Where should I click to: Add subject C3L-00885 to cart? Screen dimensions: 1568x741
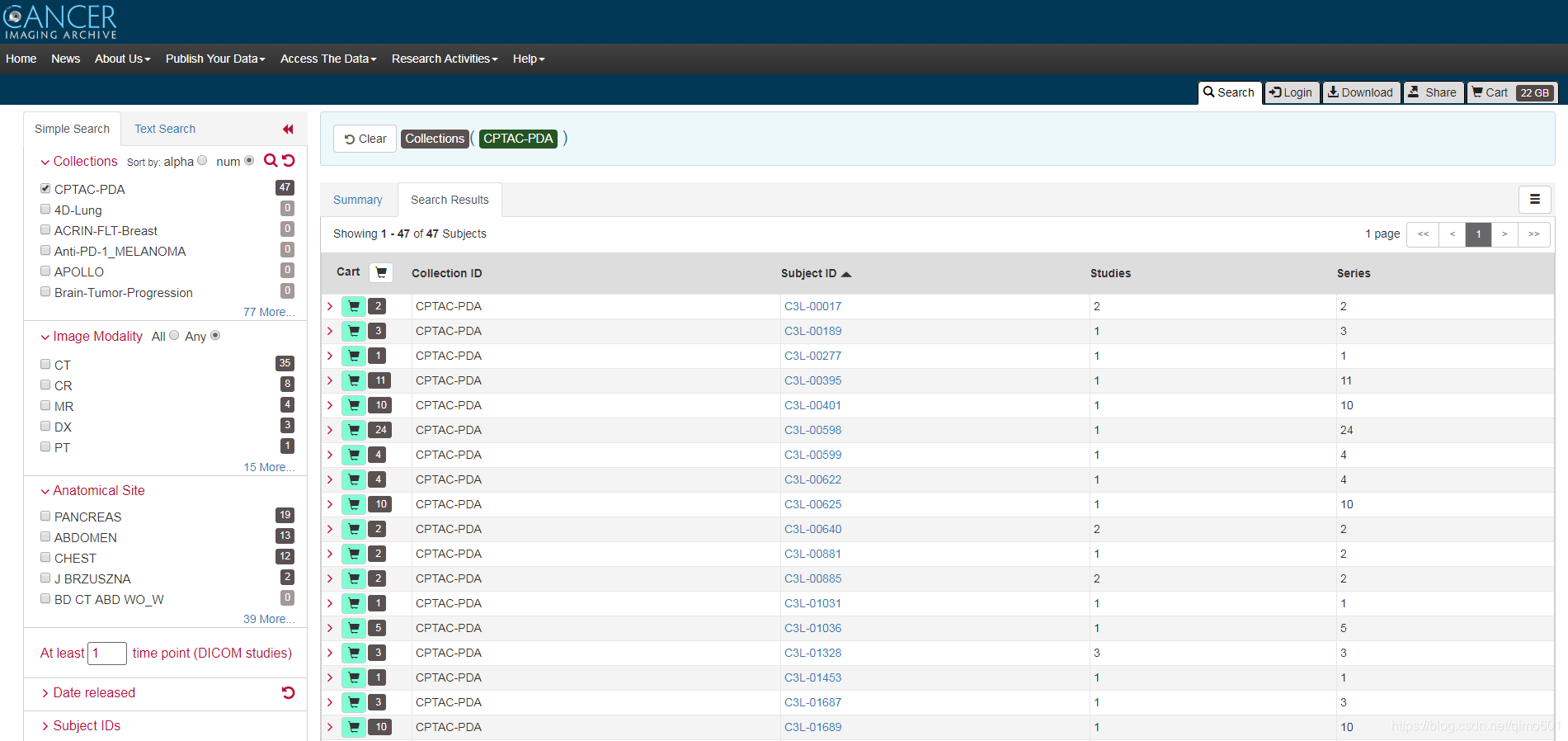coord(354,578)
